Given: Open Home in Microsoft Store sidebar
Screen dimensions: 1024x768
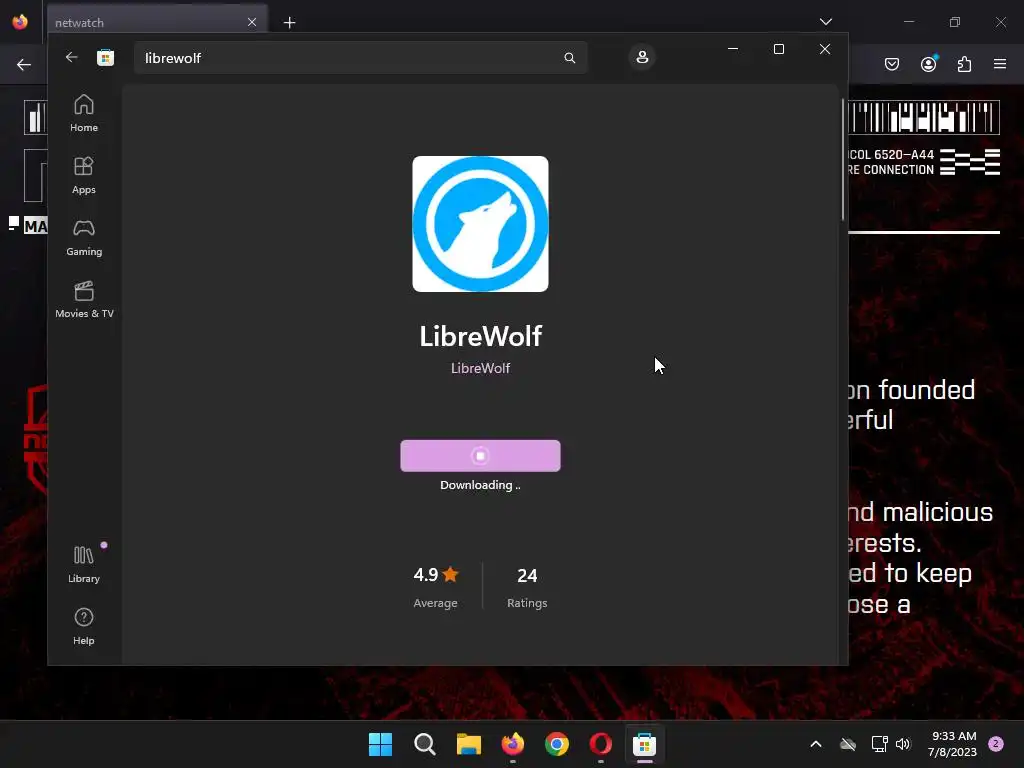Looking at the screenshot, I should point(84,113).
